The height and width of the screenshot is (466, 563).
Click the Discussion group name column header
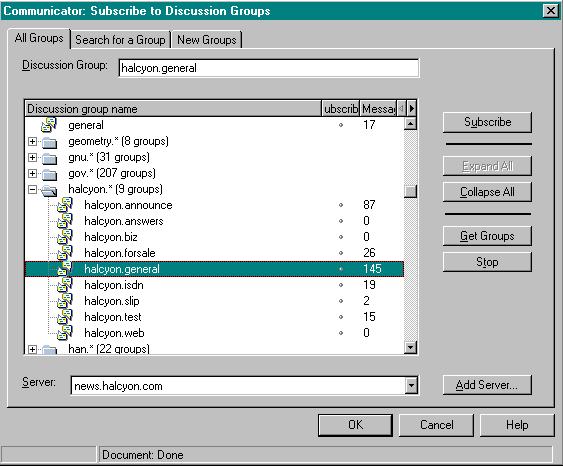click(173, 108)
